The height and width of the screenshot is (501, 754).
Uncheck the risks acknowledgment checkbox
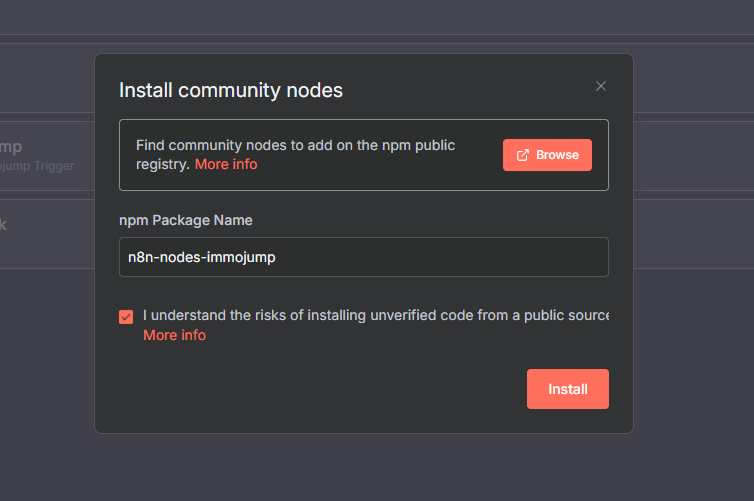pos(126,317)
